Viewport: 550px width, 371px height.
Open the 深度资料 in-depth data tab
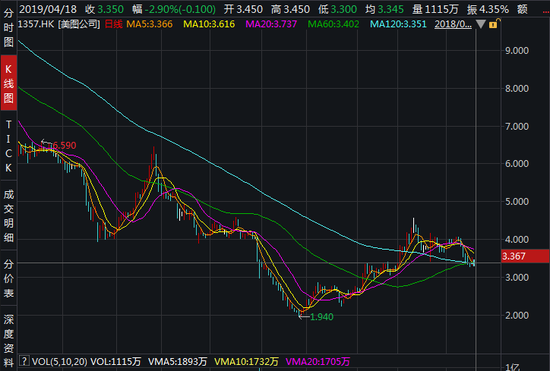click(x=8, y=340)
